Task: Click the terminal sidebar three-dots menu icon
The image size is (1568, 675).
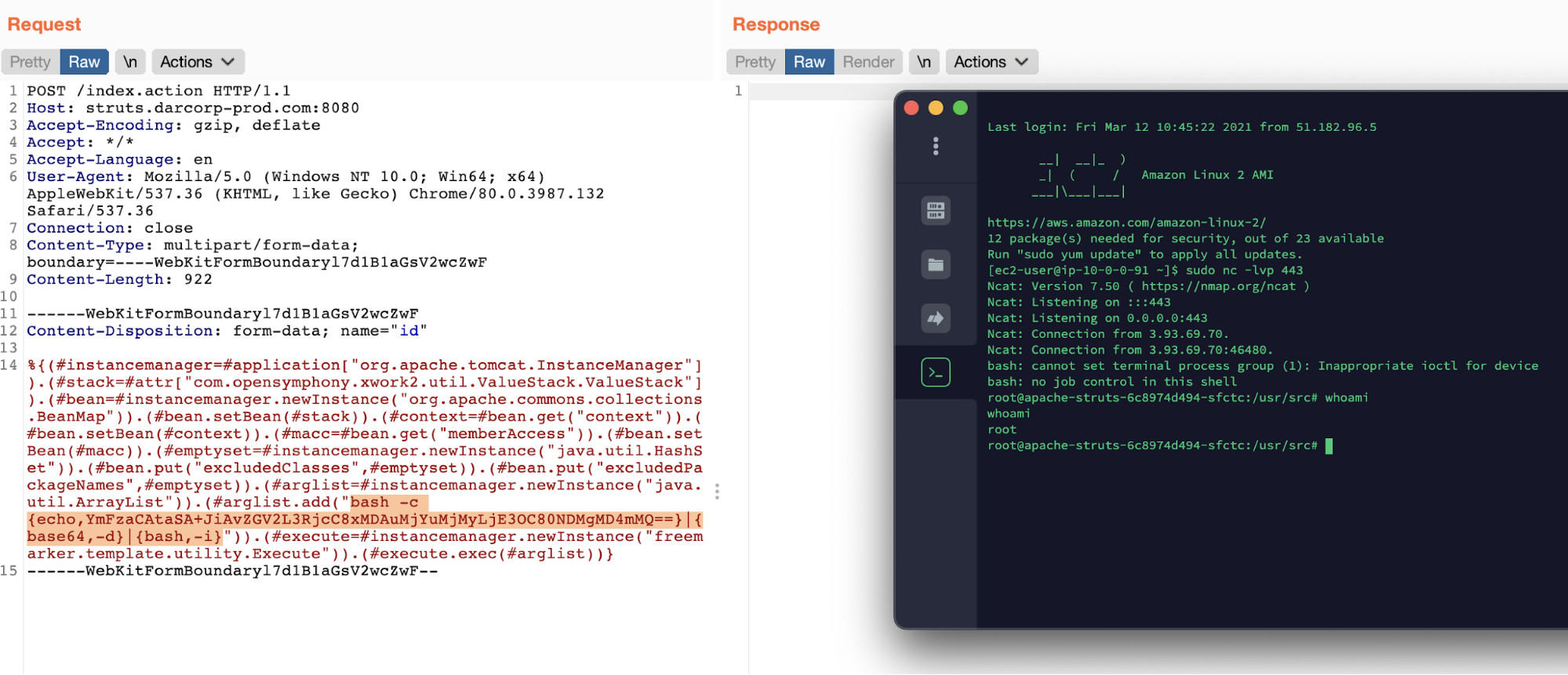Action: (936, 146)
